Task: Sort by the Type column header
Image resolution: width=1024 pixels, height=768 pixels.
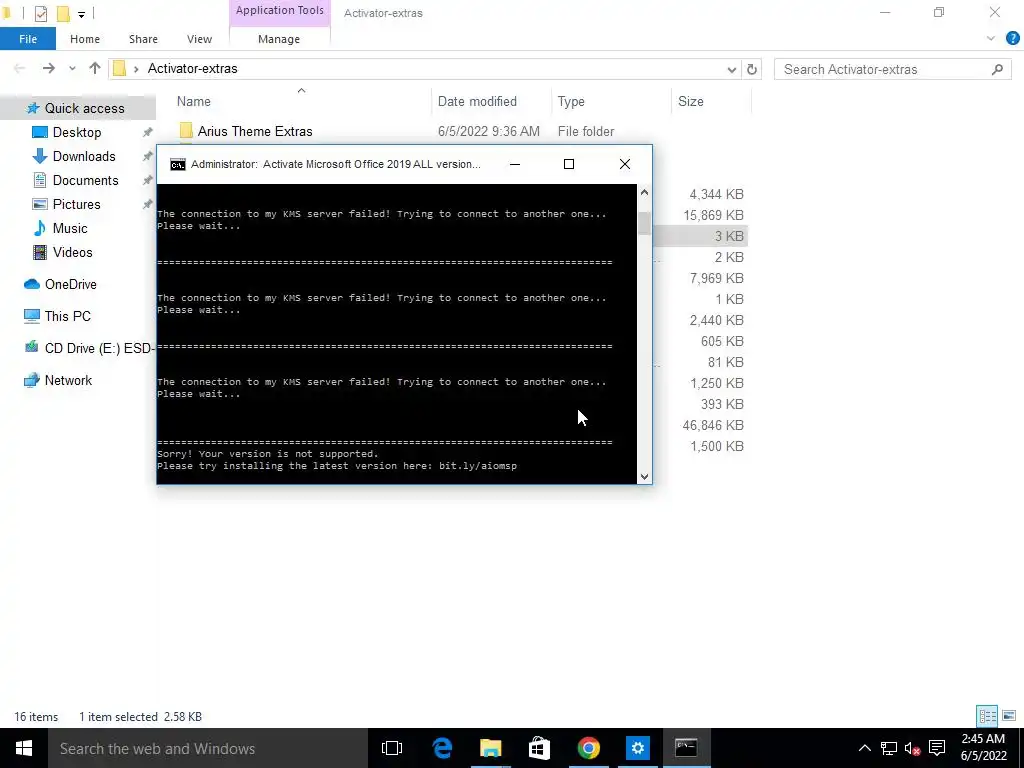Action: (x=571, y=102)
